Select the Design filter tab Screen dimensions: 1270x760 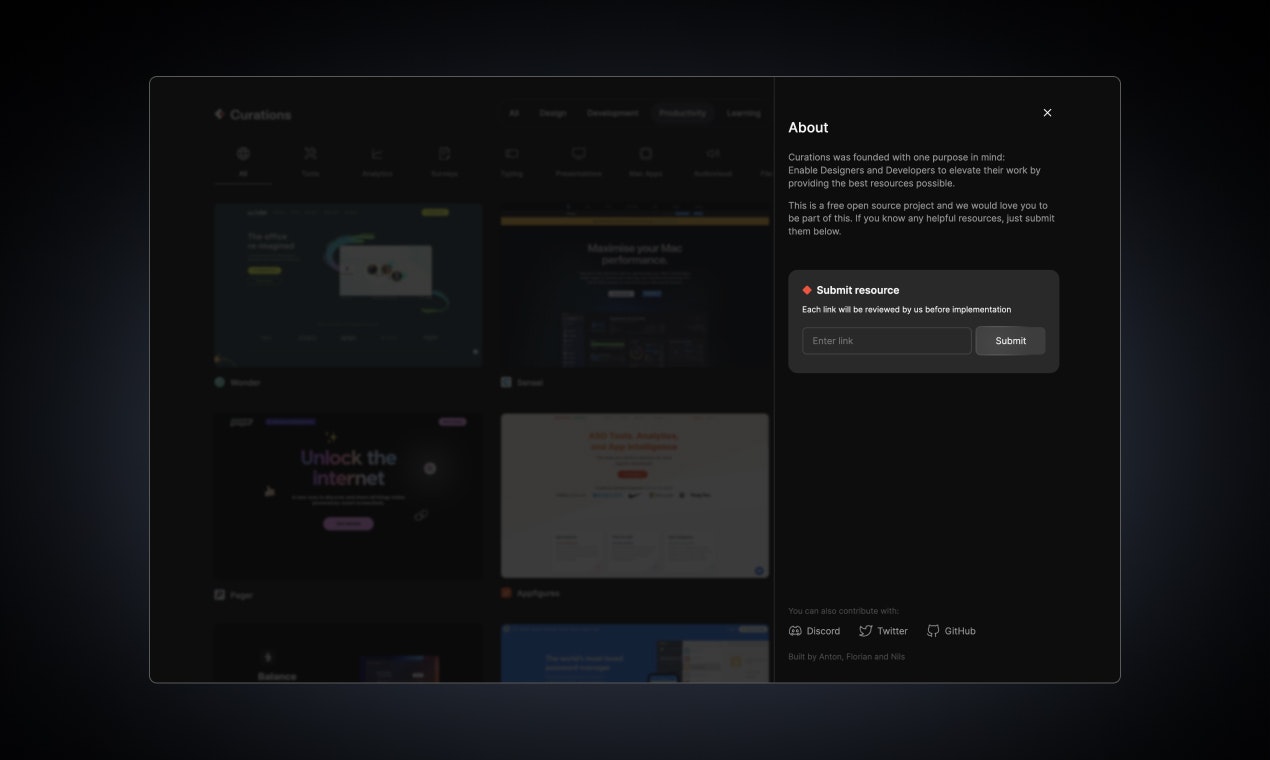point(553,113)
